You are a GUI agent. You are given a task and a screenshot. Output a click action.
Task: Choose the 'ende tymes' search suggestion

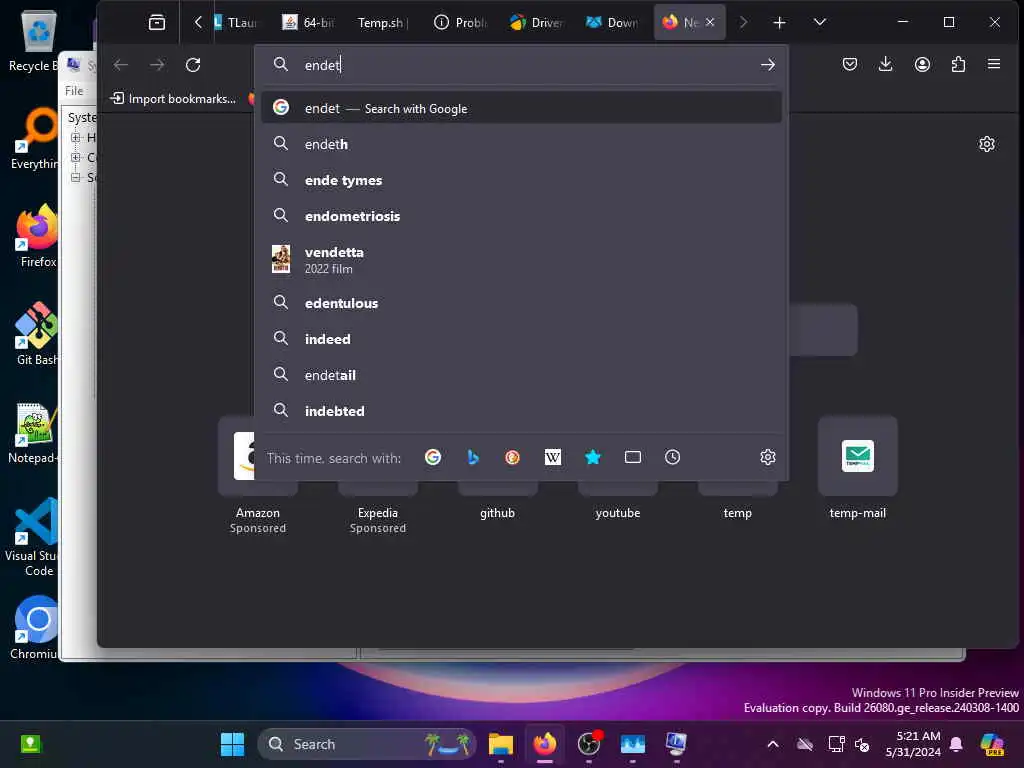point(521,180)
